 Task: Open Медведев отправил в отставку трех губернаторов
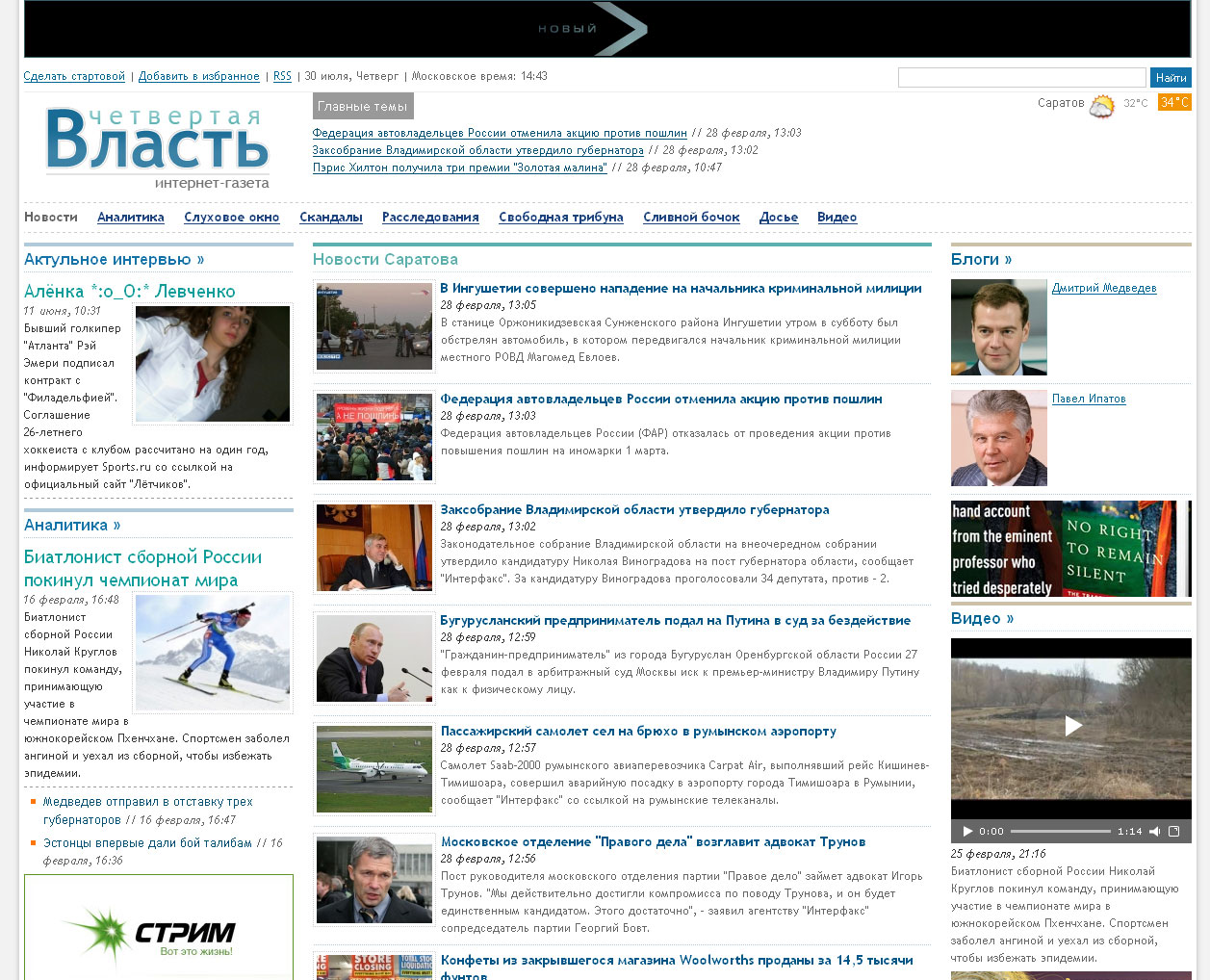(x=148, y=811)
